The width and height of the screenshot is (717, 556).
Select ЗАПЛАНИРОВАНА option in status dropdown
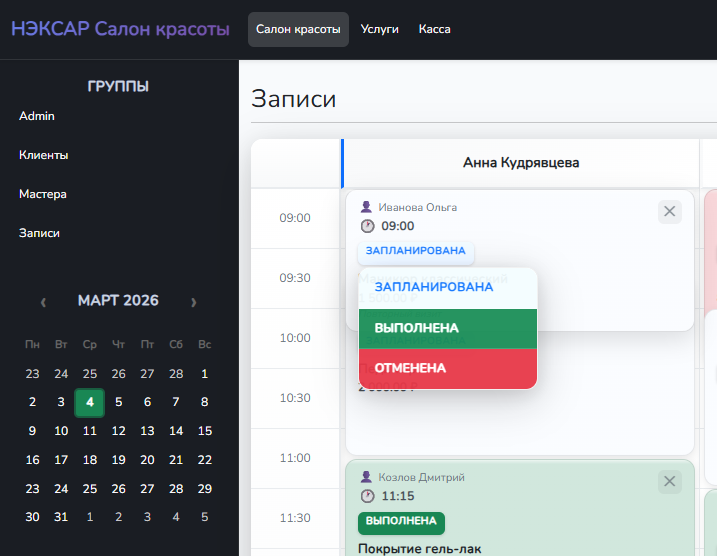[434, 287]
